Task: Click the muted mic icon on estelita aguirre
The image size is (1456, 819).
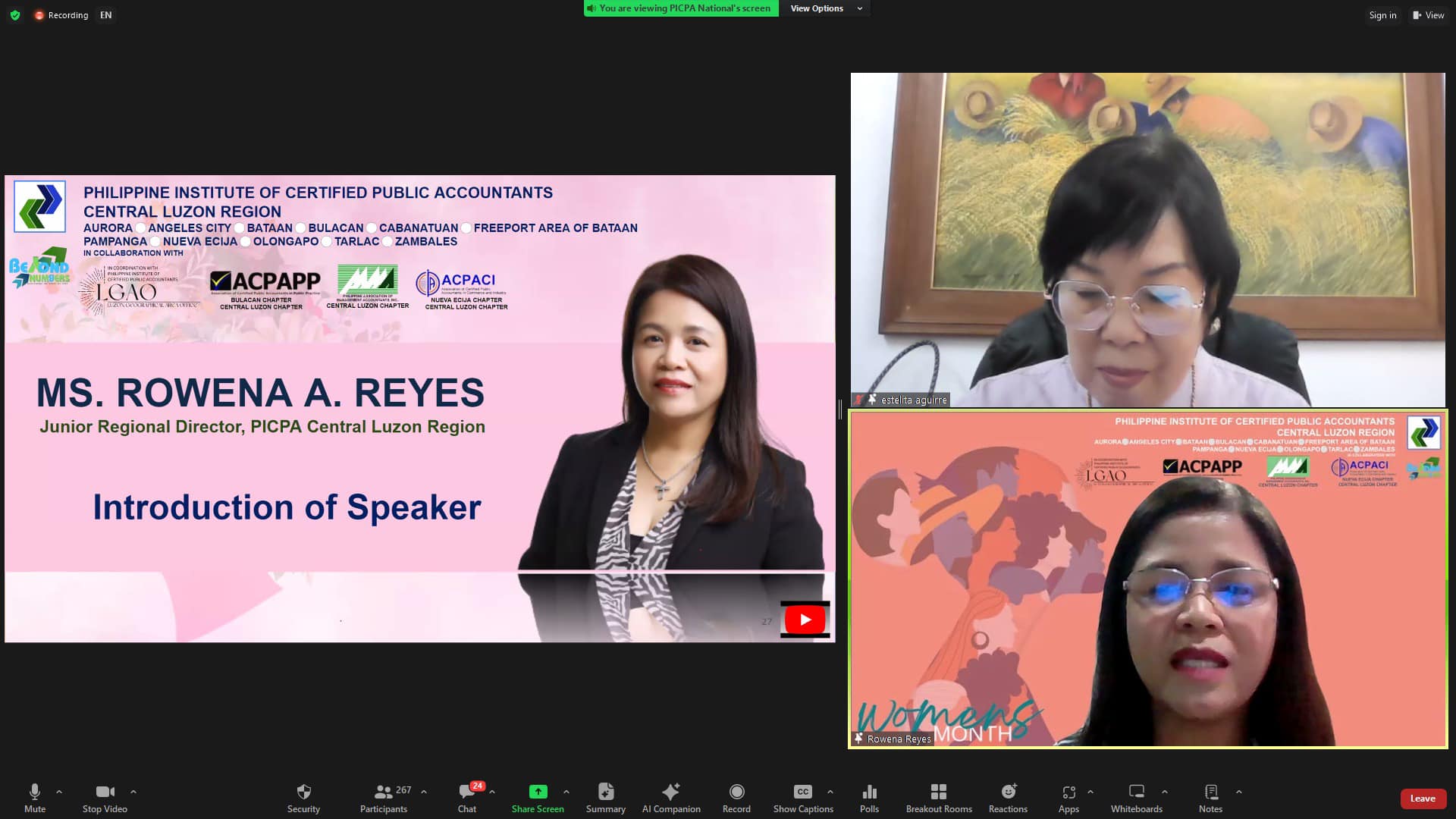Action: pos(858,400)
